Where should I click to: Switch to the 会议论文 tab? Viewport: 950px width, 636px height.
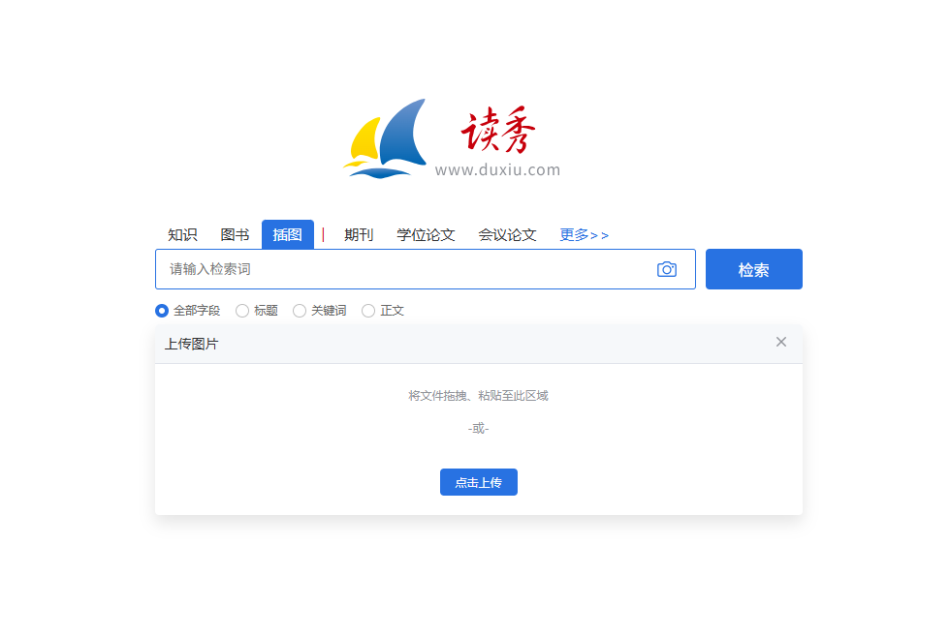(x=507, y=235)
